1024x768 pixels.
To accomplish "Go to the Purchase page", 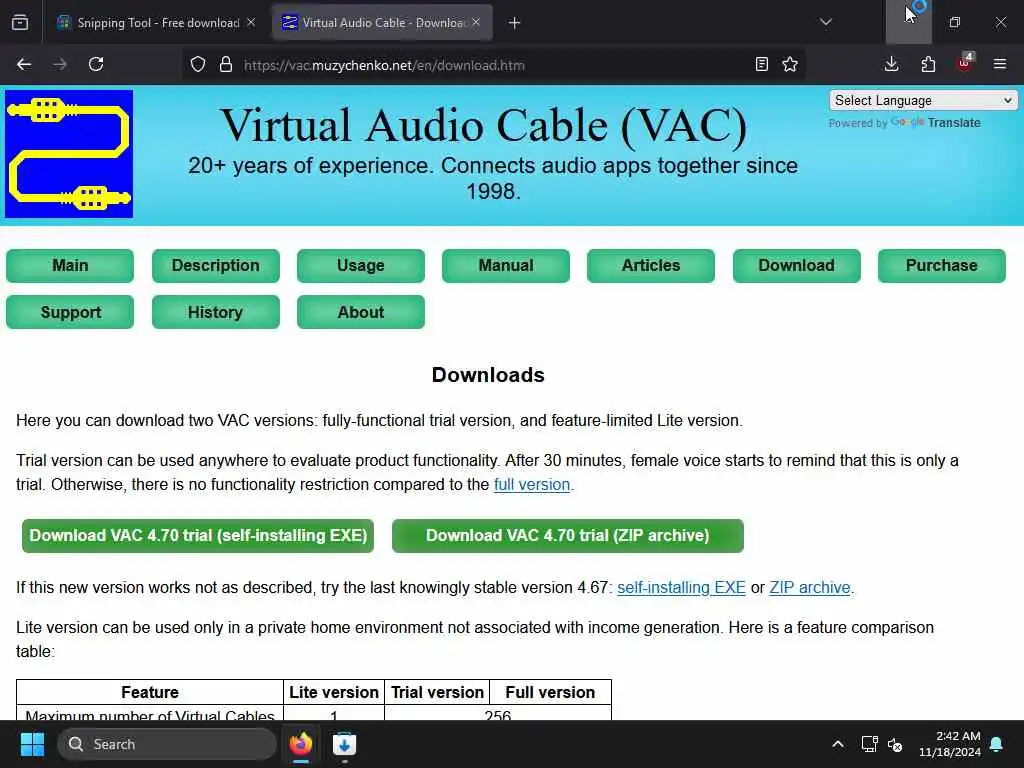I will (x=942, y=266).
